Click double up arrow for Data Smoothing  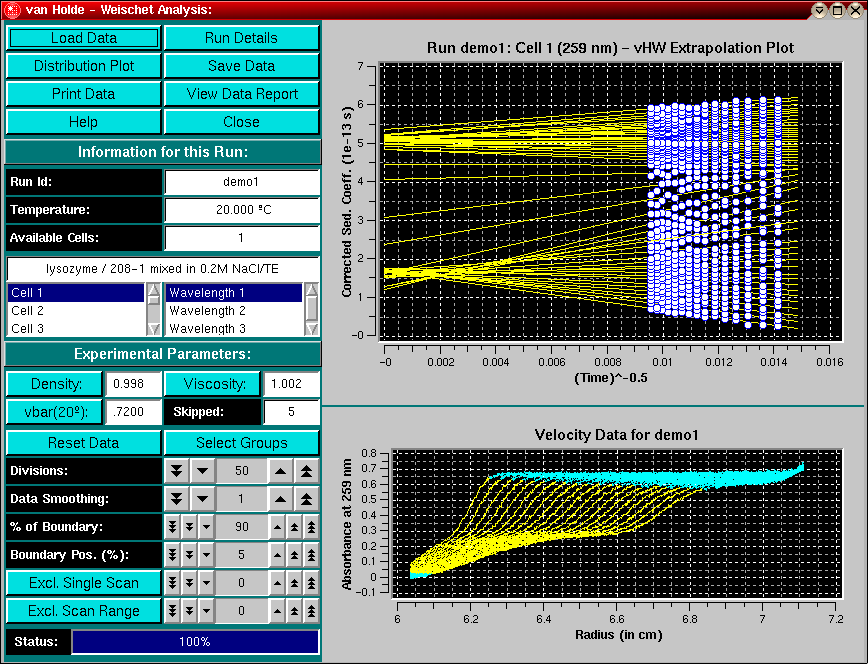pyautogui.click(x=307, y=499)
